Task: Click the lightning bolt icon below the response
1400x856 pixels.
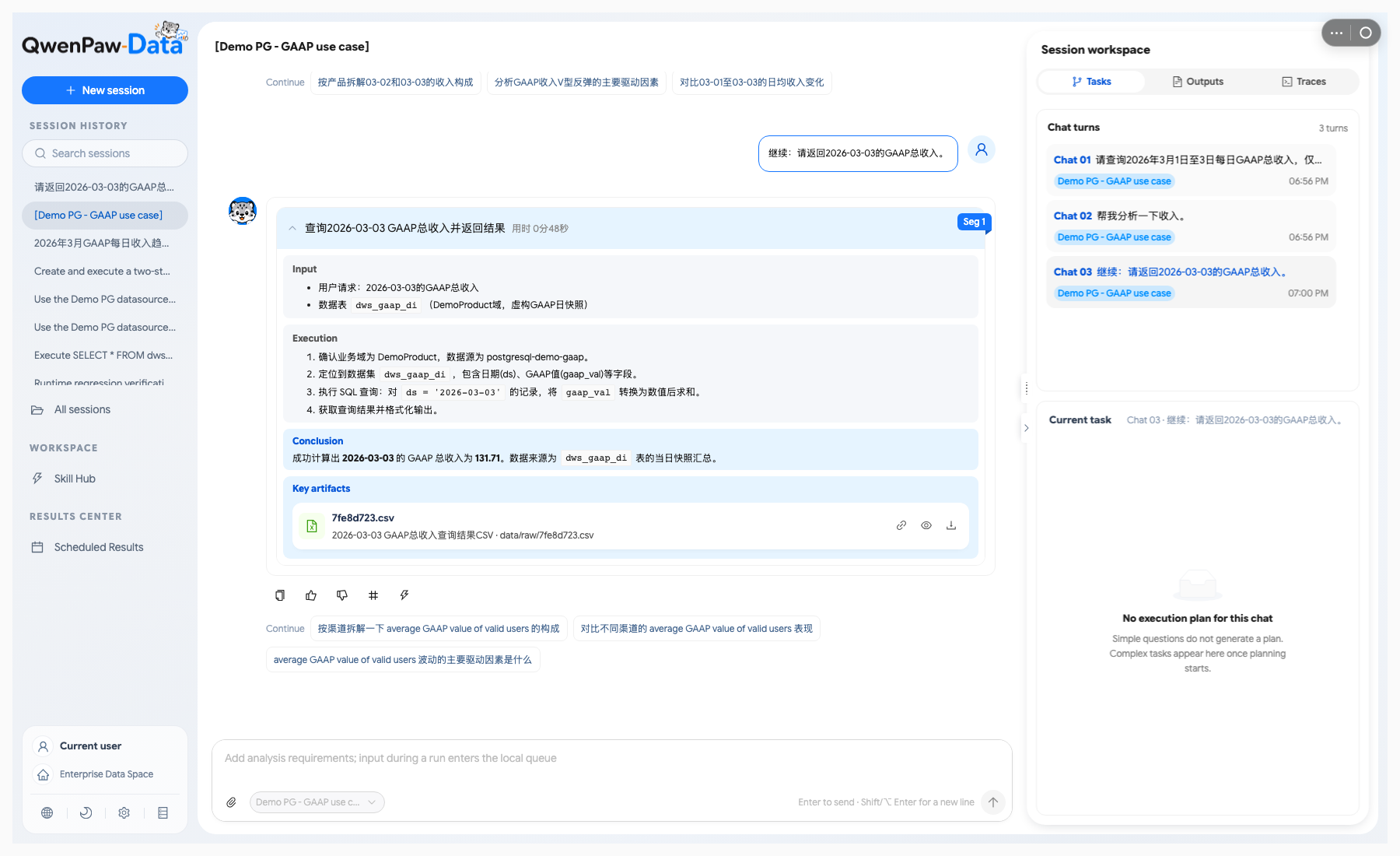Action: 404,595
